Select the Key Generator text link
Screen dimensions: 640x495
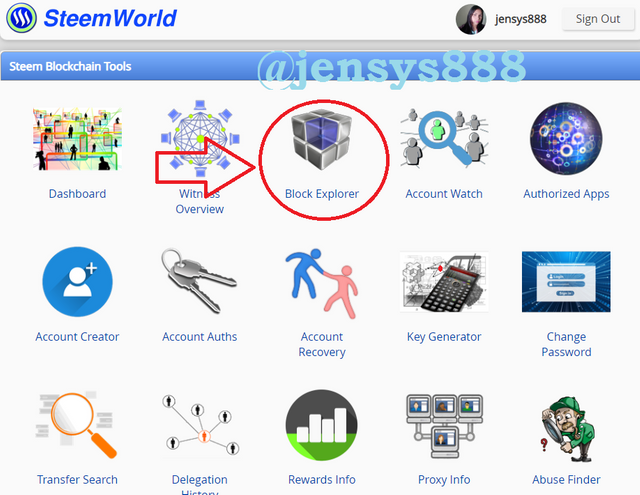(x=444, y=337)
